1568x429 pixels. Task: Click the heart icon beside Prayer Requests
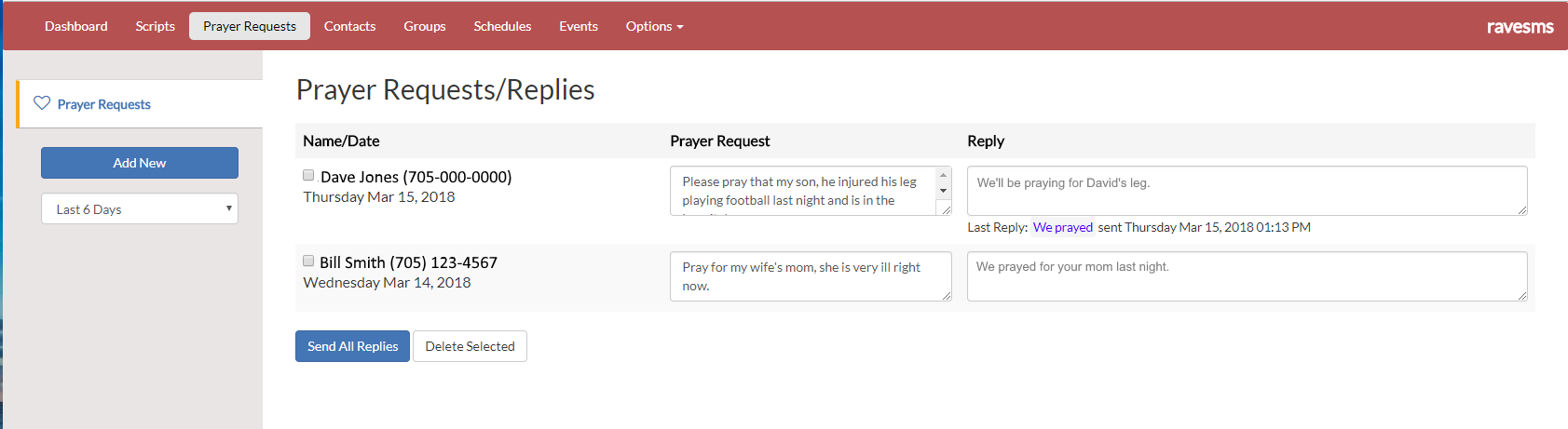[x=42, y=103]
